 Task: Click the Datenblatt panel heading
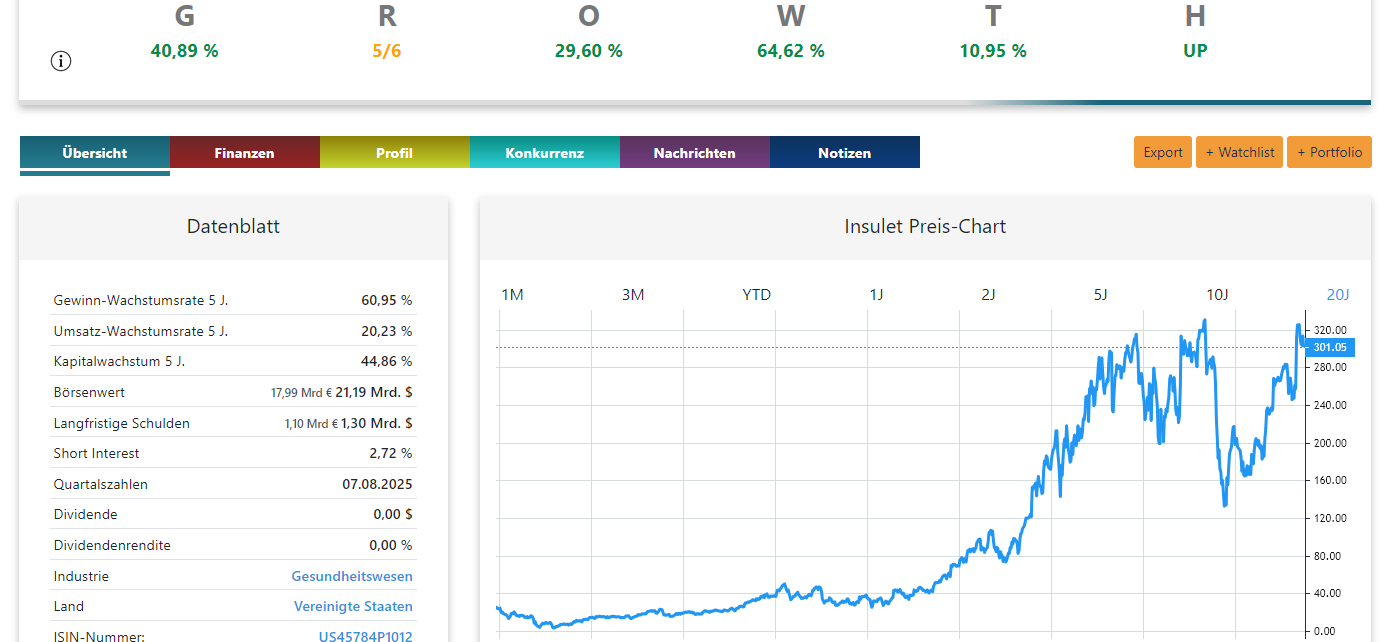(233, 226)
